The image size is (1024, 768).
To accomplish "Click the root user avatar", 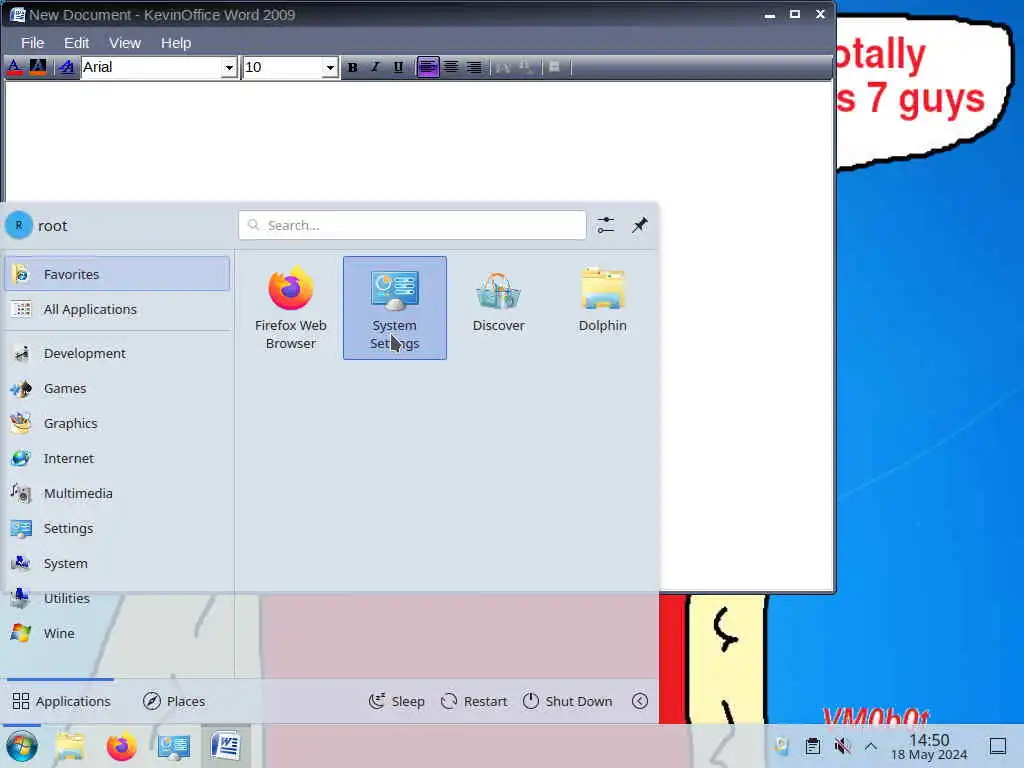I will coord(19,225).
